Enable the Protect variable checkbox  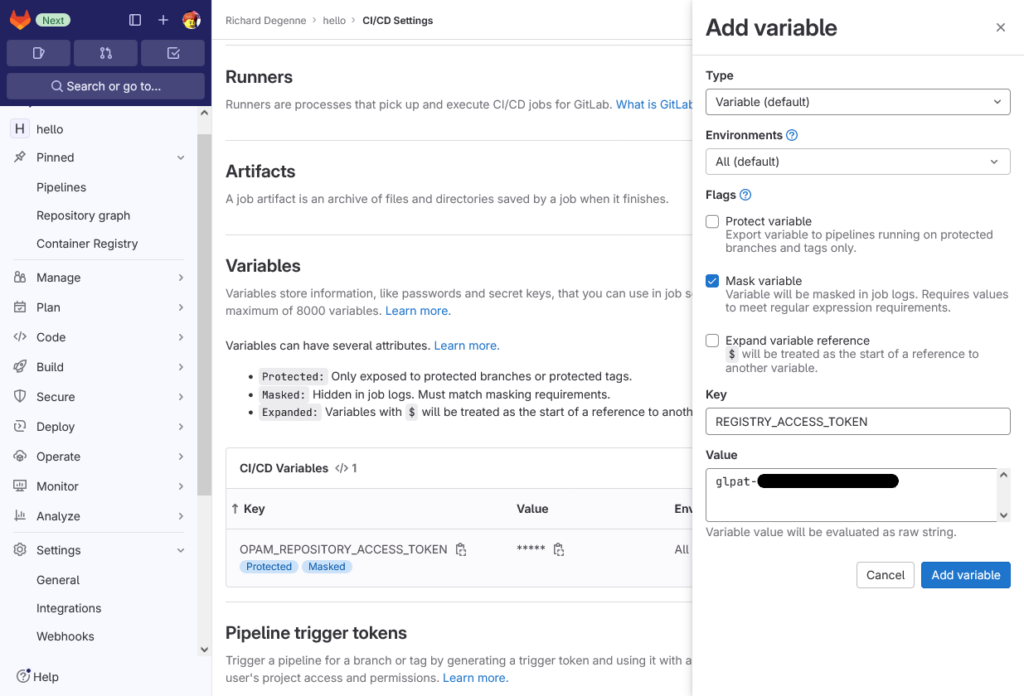(713, 221)
